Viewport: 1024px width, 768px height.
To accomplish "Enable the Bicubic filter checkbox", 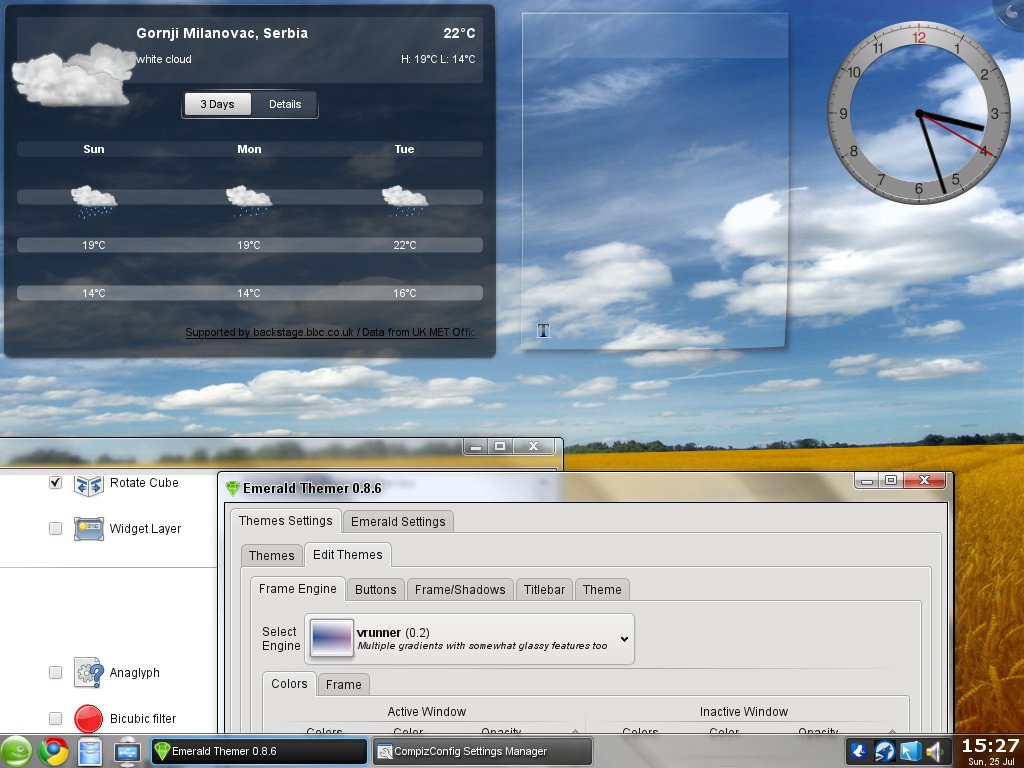I will [x=56, y=718].
